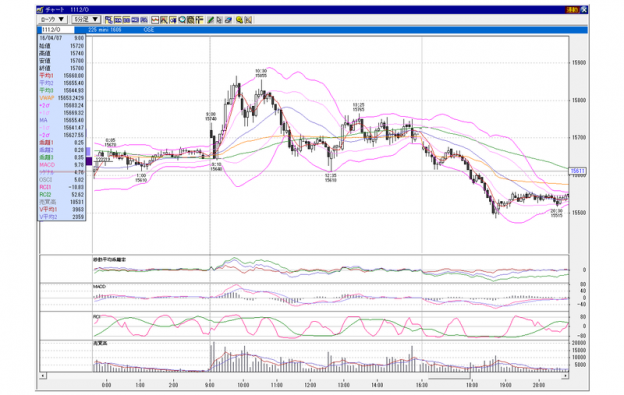Click the yellow magnifier icon
Image resolution: width=624 pixels, height=395 pixels.
click(239, 19)
